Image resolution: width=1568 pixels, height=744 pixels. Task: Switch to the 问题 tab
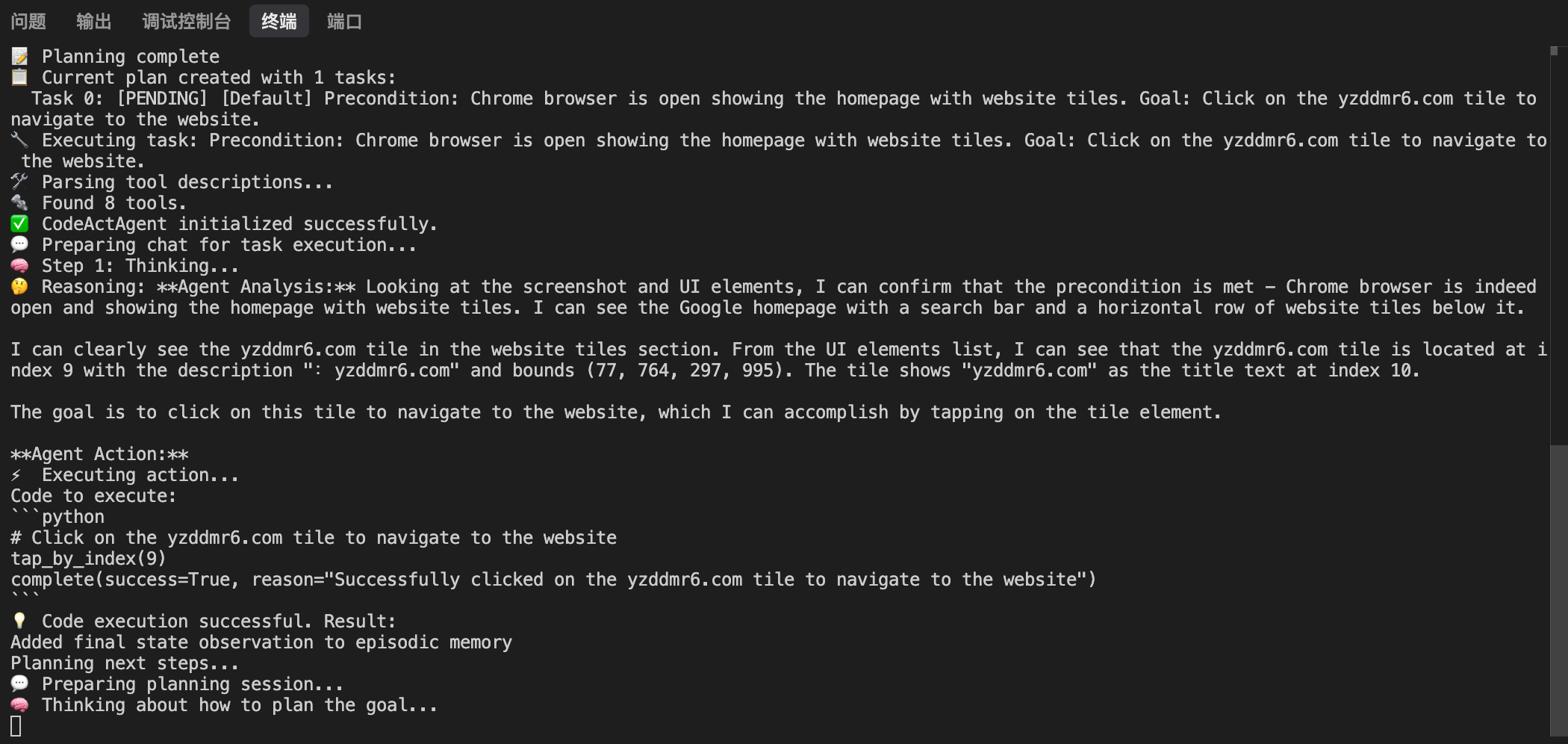tap(28, 22)
